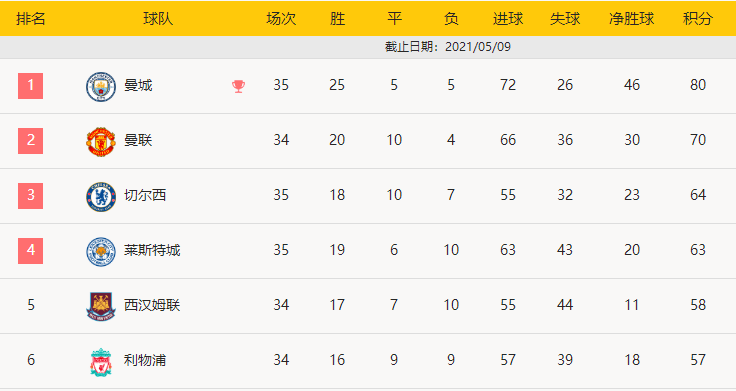Click the Chelsea club crest
The height and width of the screenshot is (391, 736).
tap(101, 197)
